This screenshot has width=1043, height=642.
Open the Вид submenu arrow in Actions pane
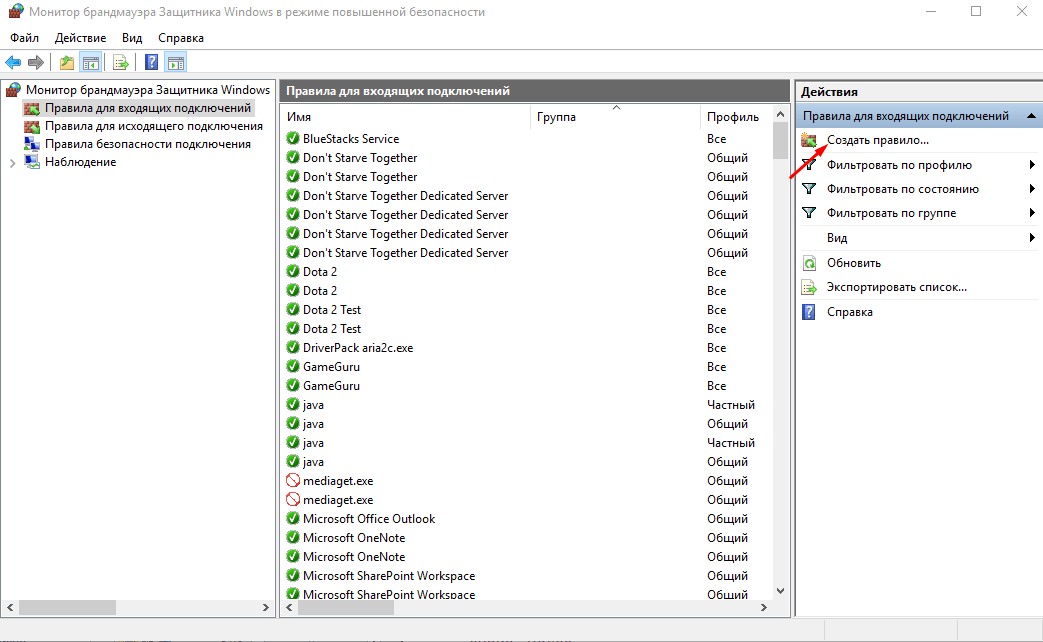[1032, 238]
